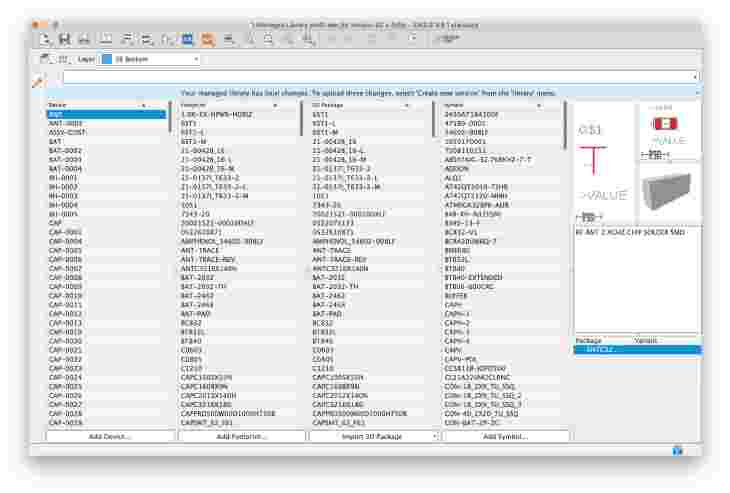Viewport: 730px width, 493px height.
Task: Select BAT-2032 in the Footprint list
Action: point(197,277)
